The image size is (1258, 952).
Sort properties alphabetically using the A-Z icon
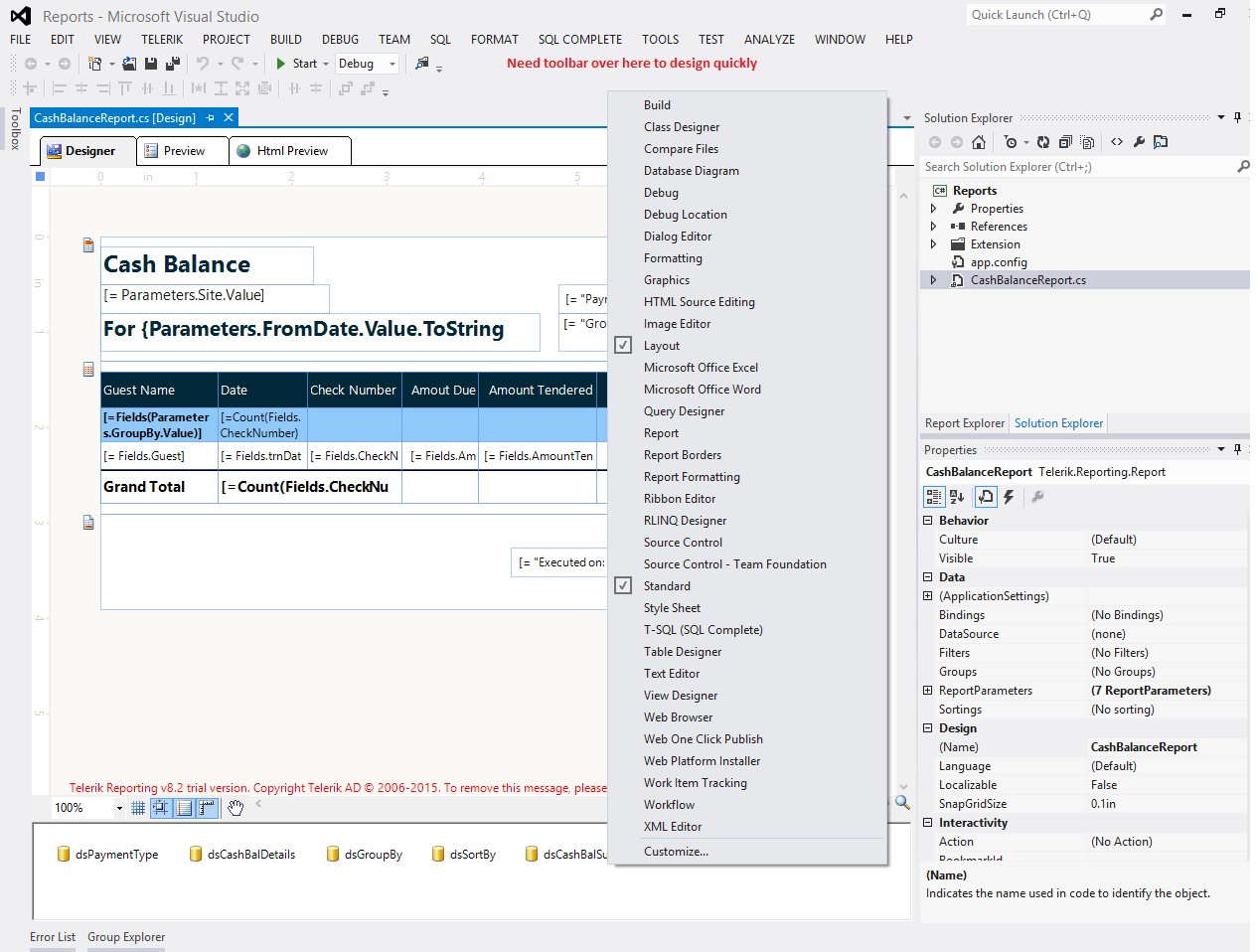[x=957, y=497]
